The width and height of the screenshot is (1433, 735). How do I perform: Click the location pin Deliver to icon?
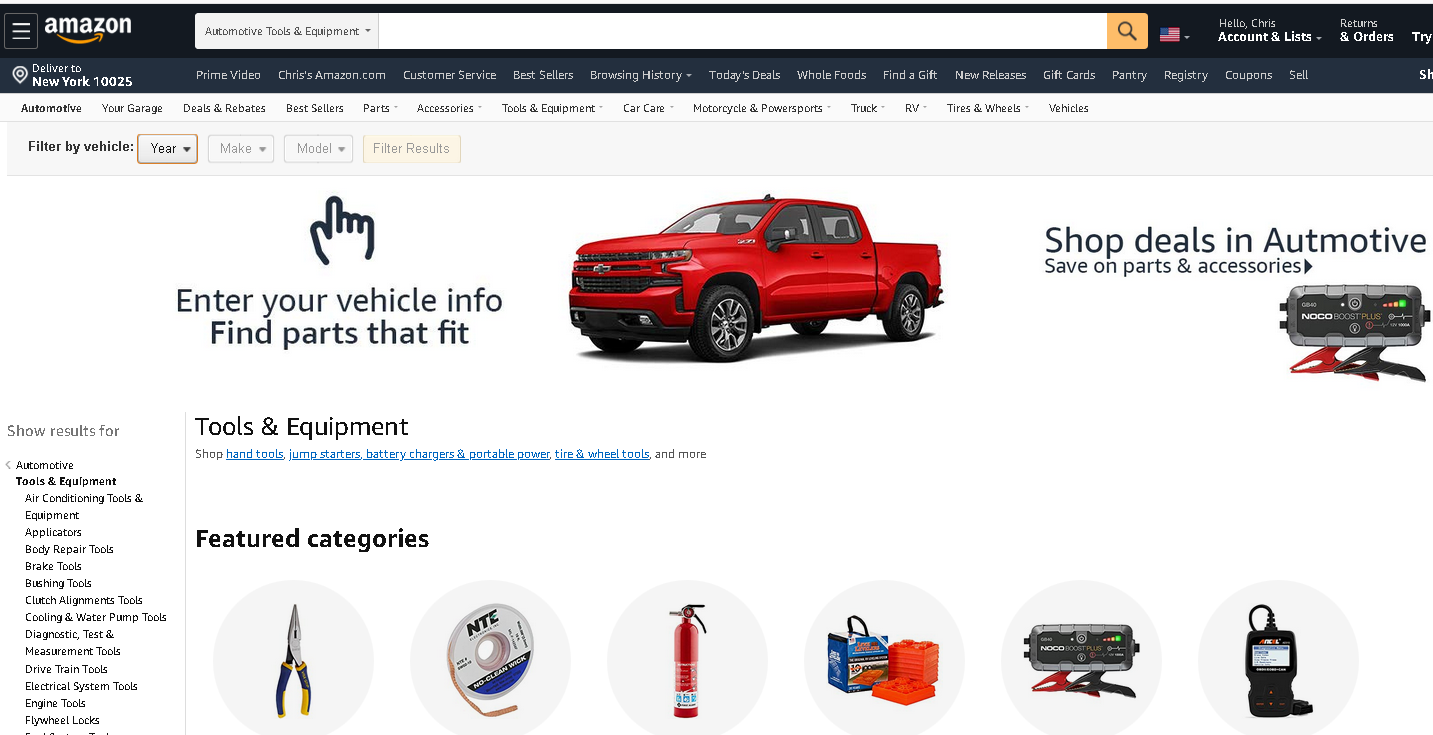19,75
